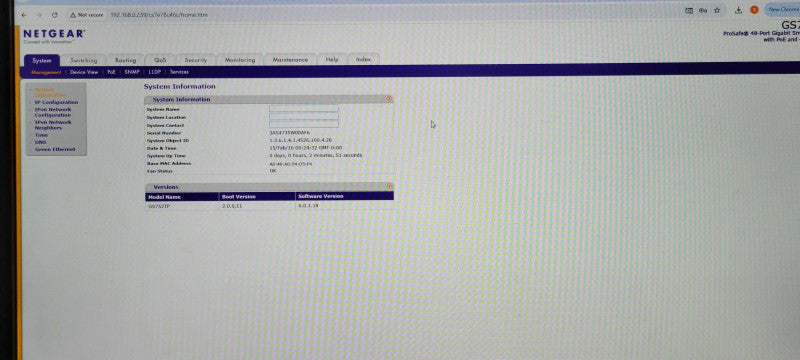Select the Device View submenu
The height and width of the screenshot is (360, 800).
84,72
